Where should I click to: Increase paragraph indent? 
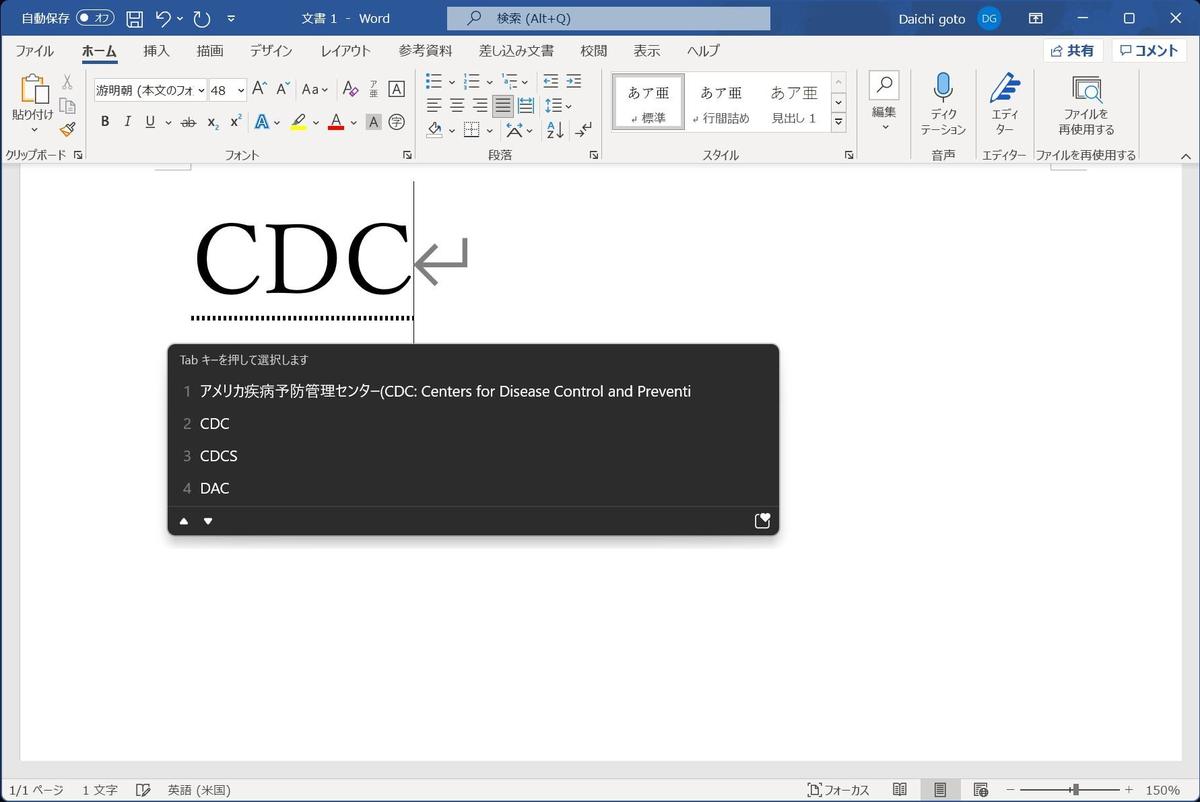point(573,81)
